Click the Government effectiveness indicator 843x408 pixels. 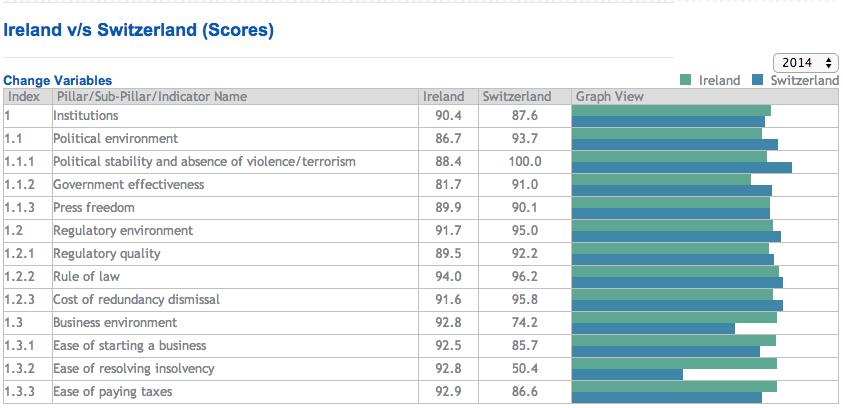click(128, 185)
